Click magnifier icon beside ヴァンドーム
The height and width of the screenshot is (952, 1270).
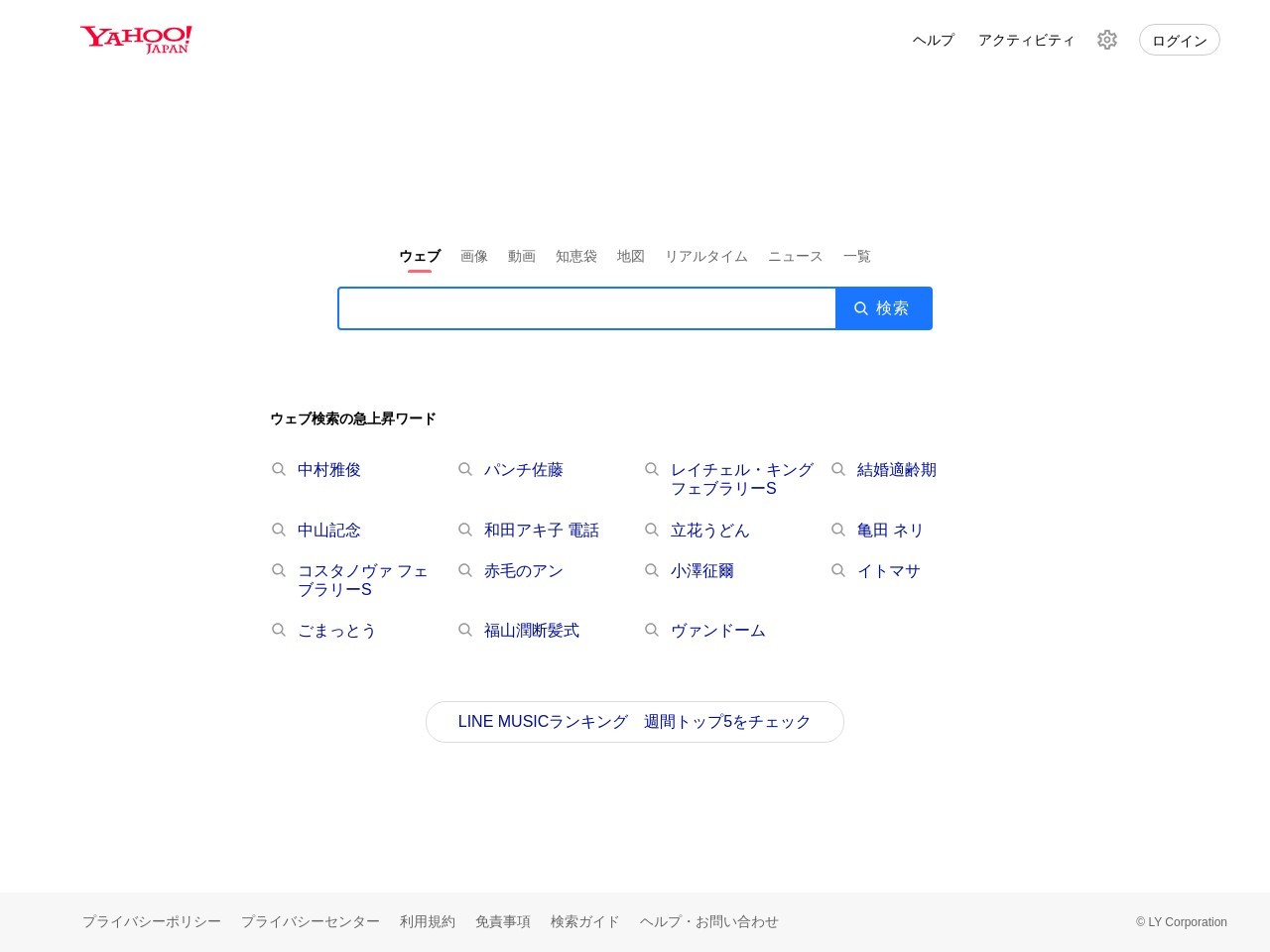652,630
